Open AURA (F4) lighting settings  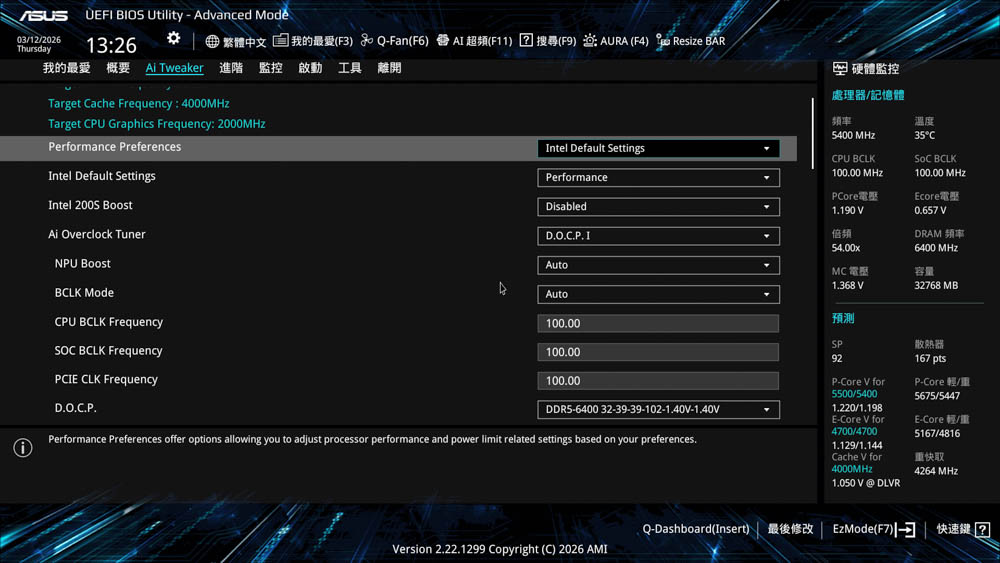[615, 41]
